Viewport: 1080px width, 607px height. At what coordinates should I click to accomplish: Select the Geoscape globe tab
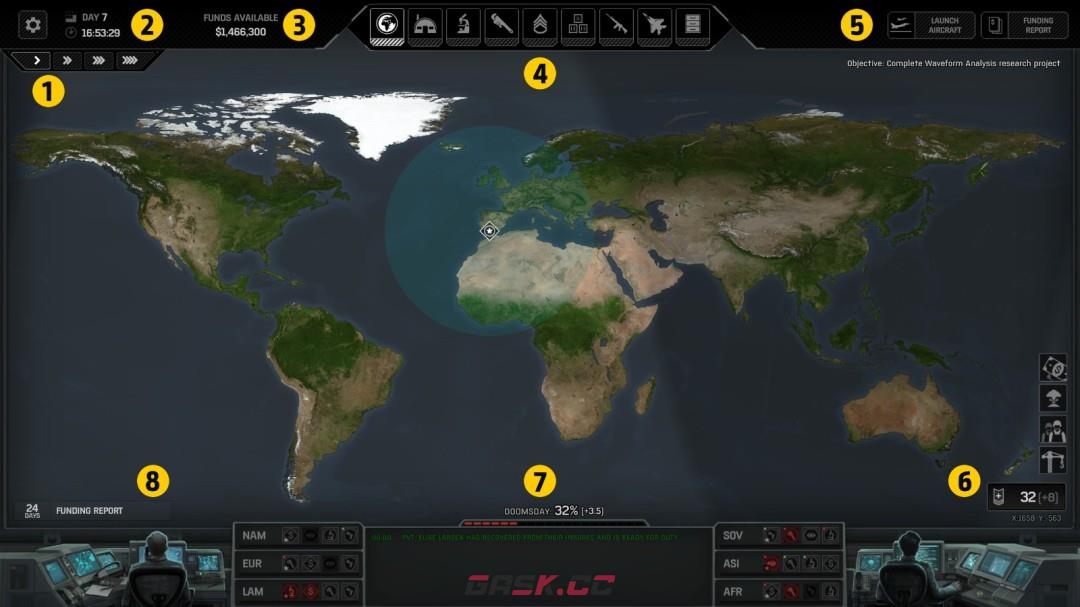tap(387, 26)
